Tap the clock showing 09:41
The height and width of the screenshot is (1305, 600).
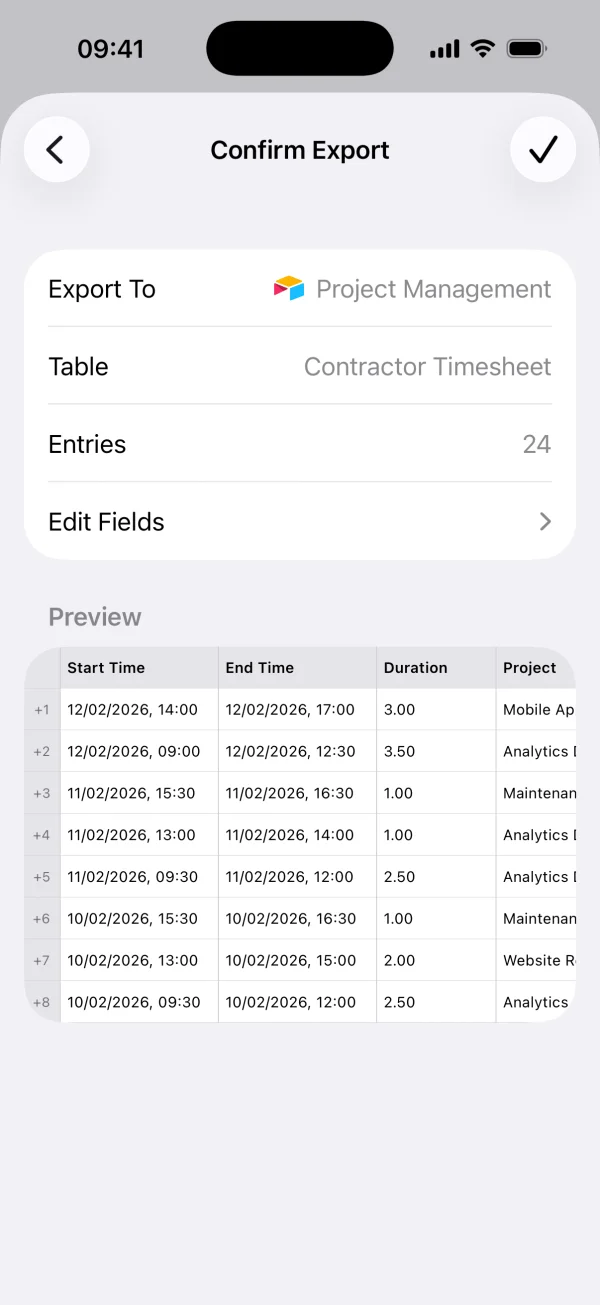(111, 47)
